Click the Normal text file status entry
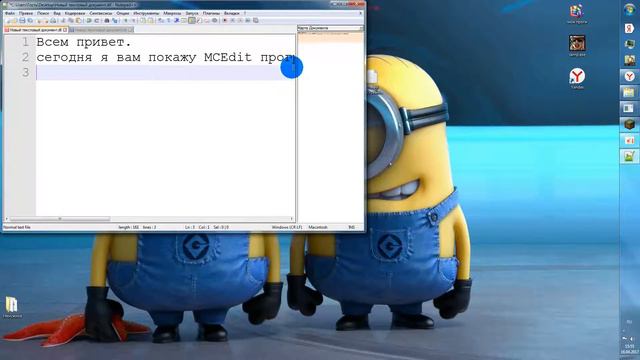The image size is (640, 360). 17,227
